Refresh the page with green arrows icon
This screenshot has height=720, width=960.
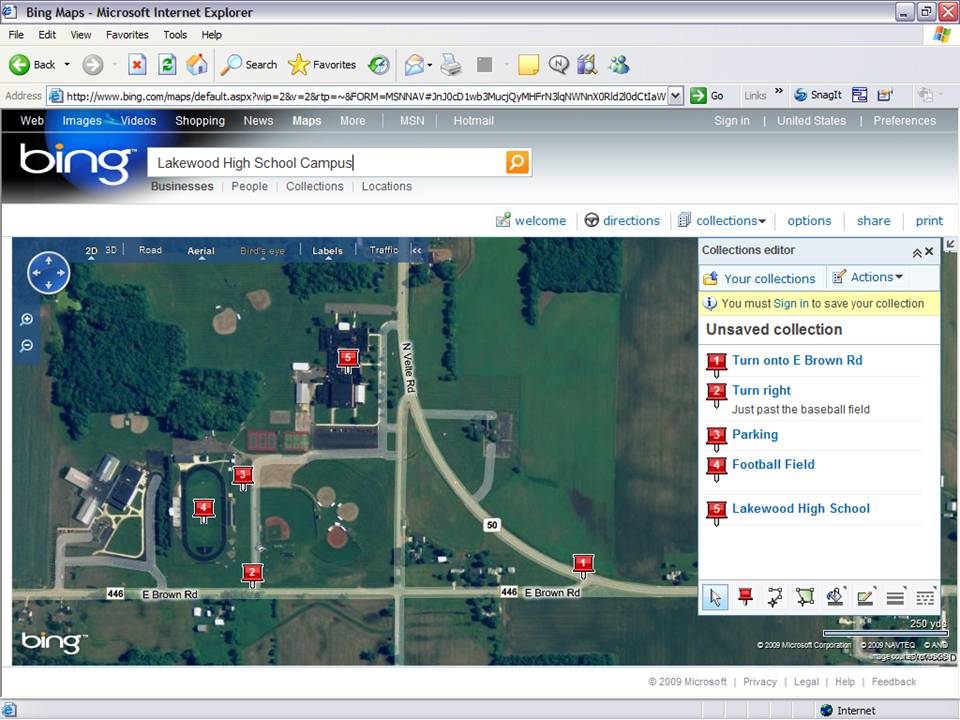167,64
